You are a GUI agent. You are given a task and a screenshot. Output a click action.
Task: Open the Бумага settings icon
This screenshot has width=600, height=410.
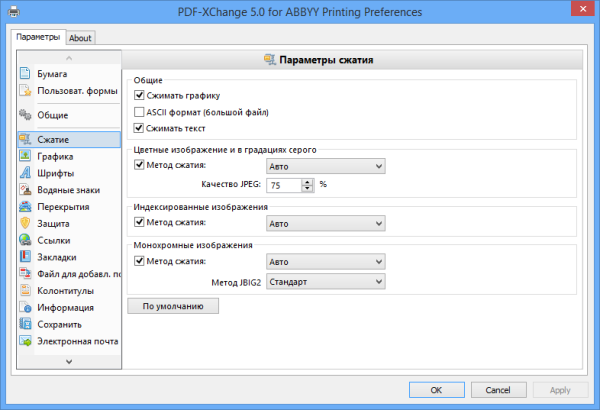26,74
